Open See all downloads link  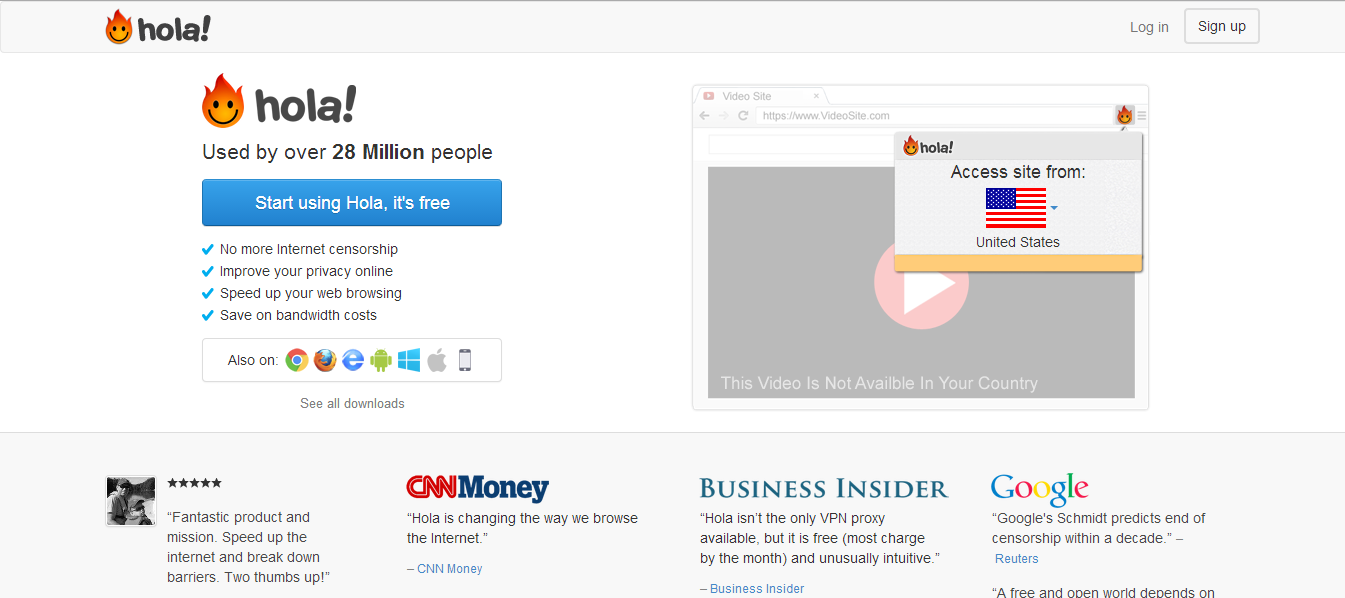[x=352, y=404]
